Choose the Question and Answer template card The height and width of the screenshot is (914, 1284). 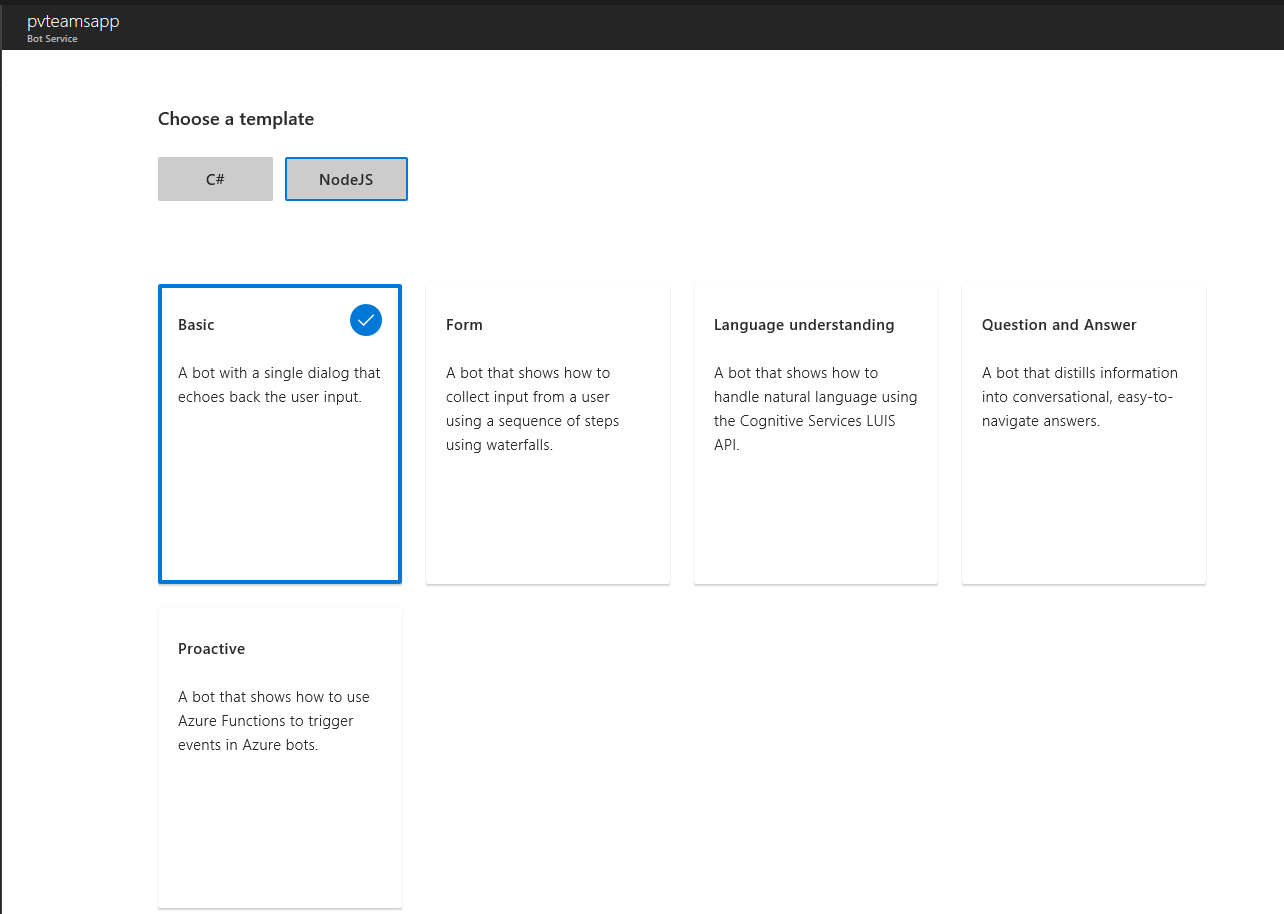coord(1084,434)
